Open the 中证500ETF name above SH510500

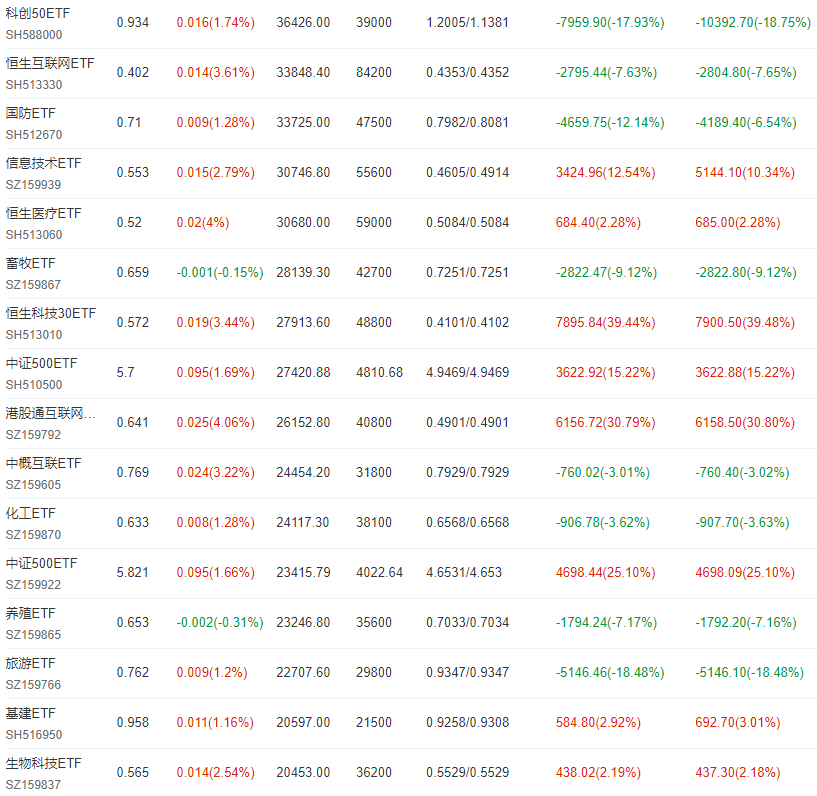pos(41,363)
